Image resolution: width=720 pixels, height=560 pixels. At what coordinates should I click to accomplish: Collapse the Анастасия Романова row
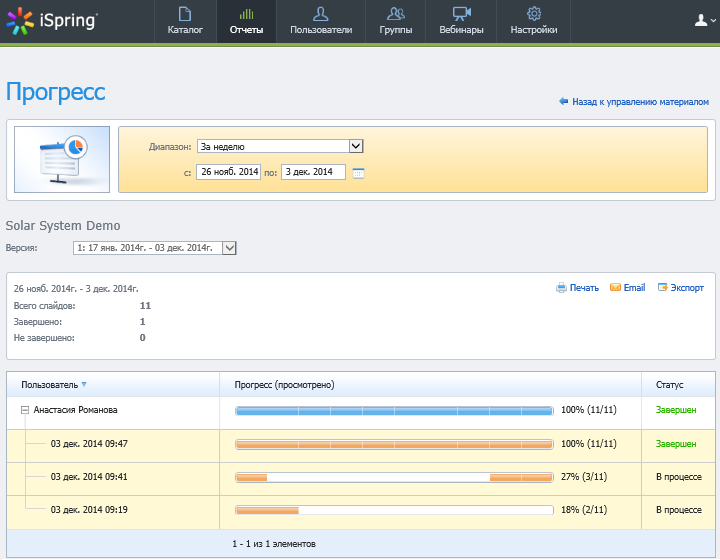tap(25, 410)
